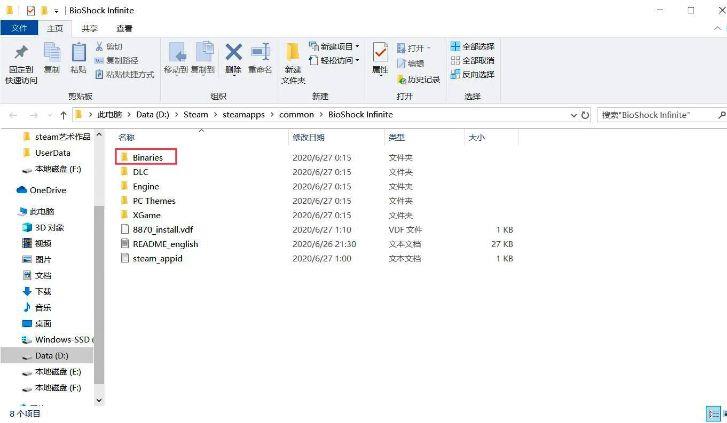
Task: Click the Forward navigation arrow
Action: coord(33,115)
